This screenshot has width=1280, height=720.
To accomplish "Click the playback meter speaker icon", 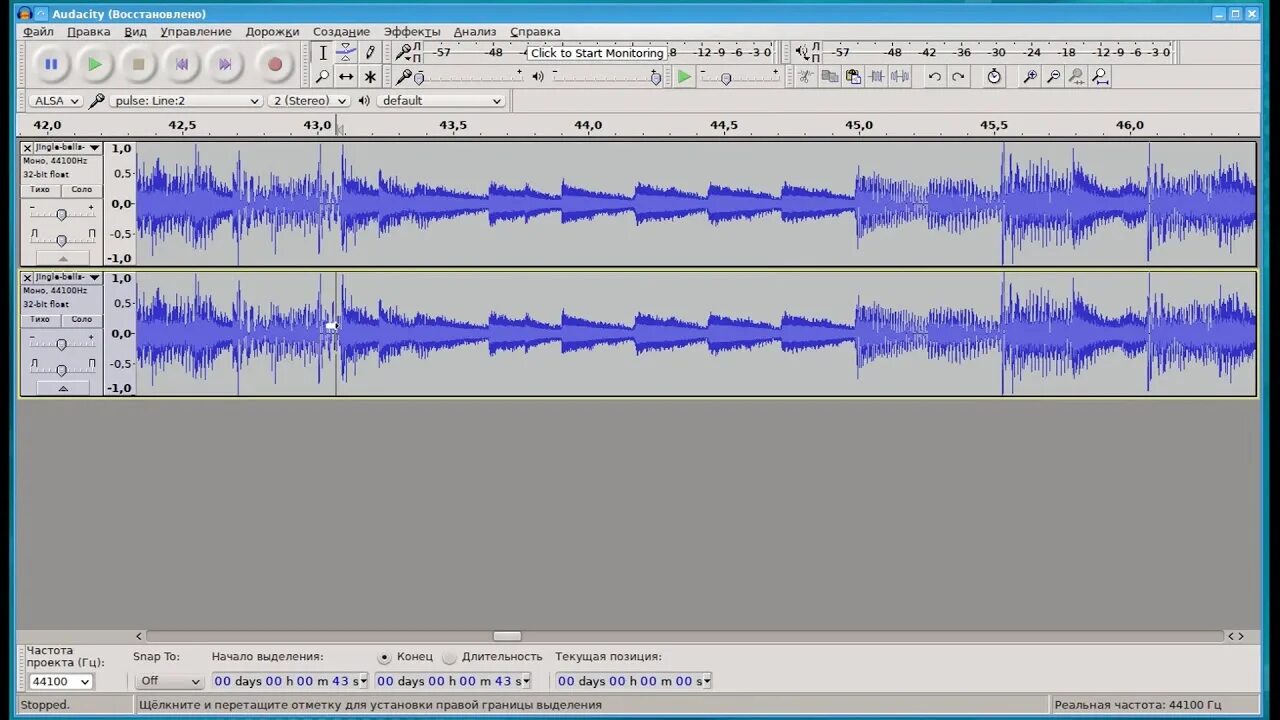I will tap(801, 52).
